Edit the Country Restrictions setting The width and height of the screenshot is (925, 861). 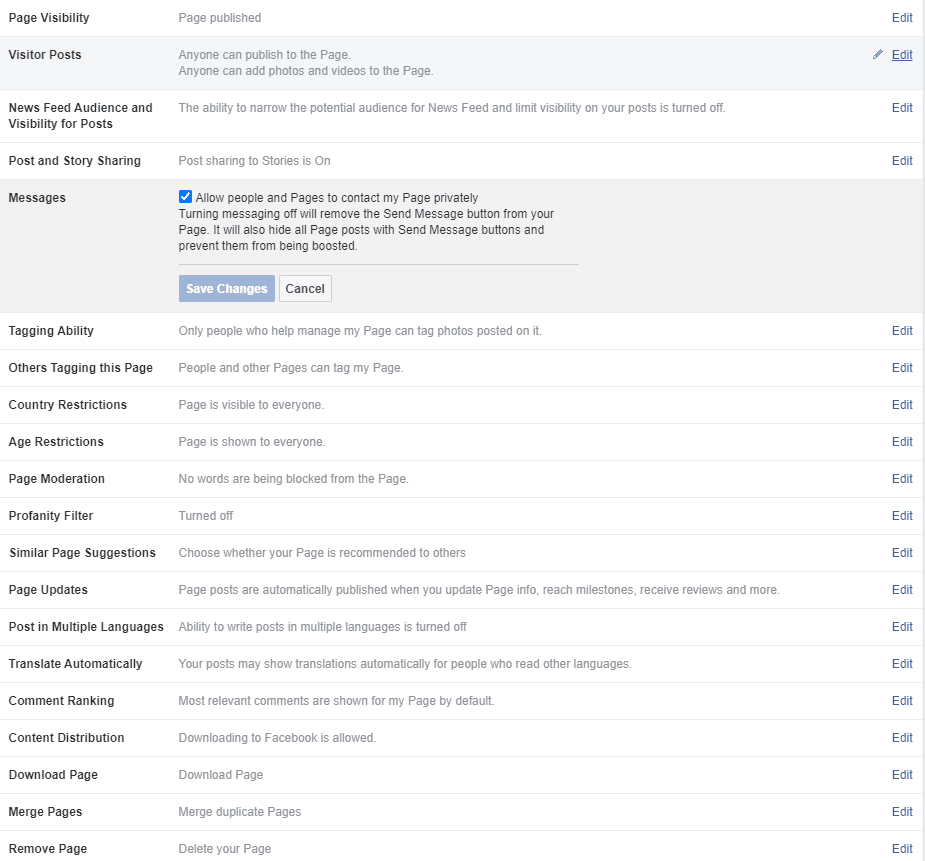[x=901, y=404]
